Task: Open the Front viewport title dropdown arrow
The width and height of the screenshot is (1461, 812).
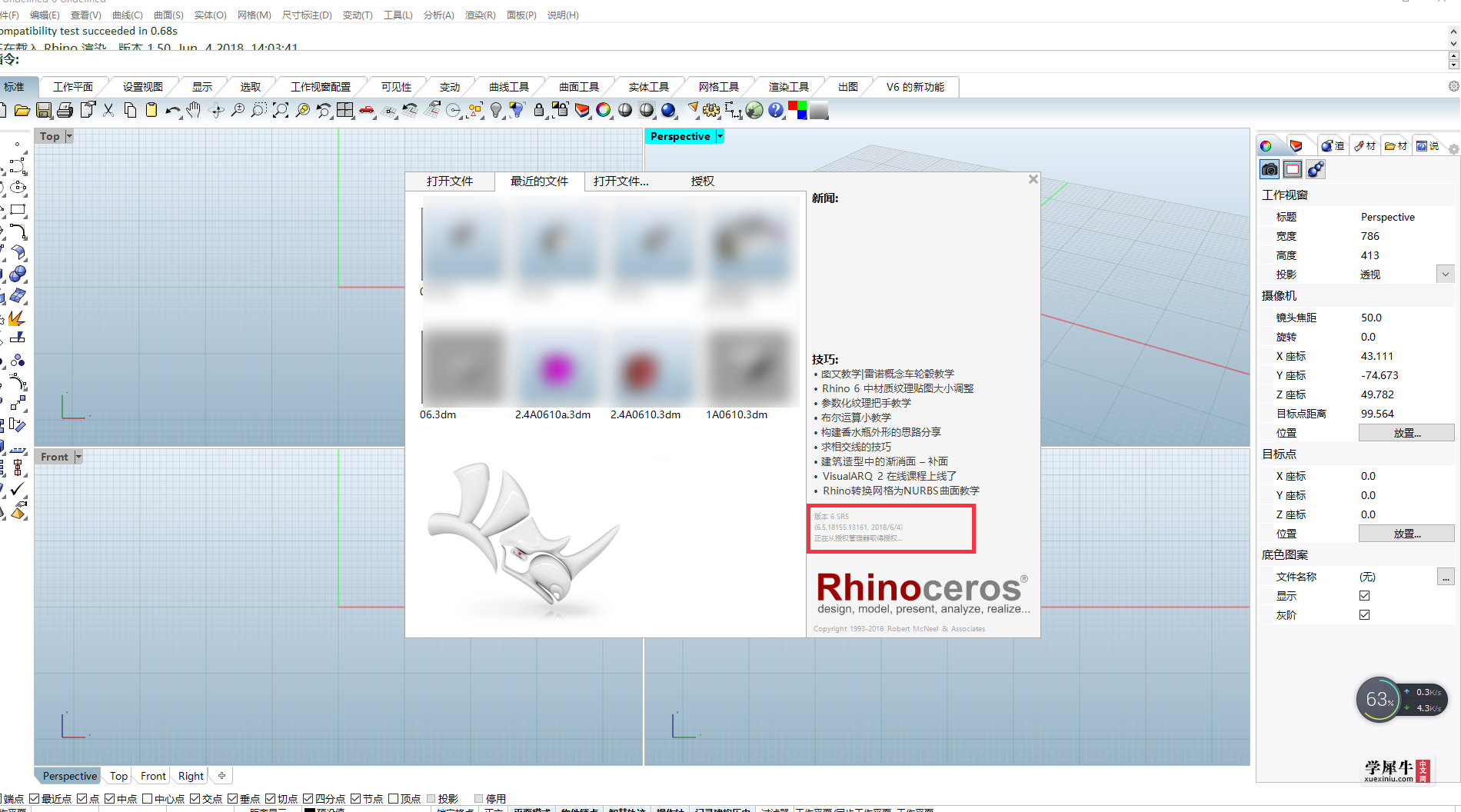Action: coord(78,457)
